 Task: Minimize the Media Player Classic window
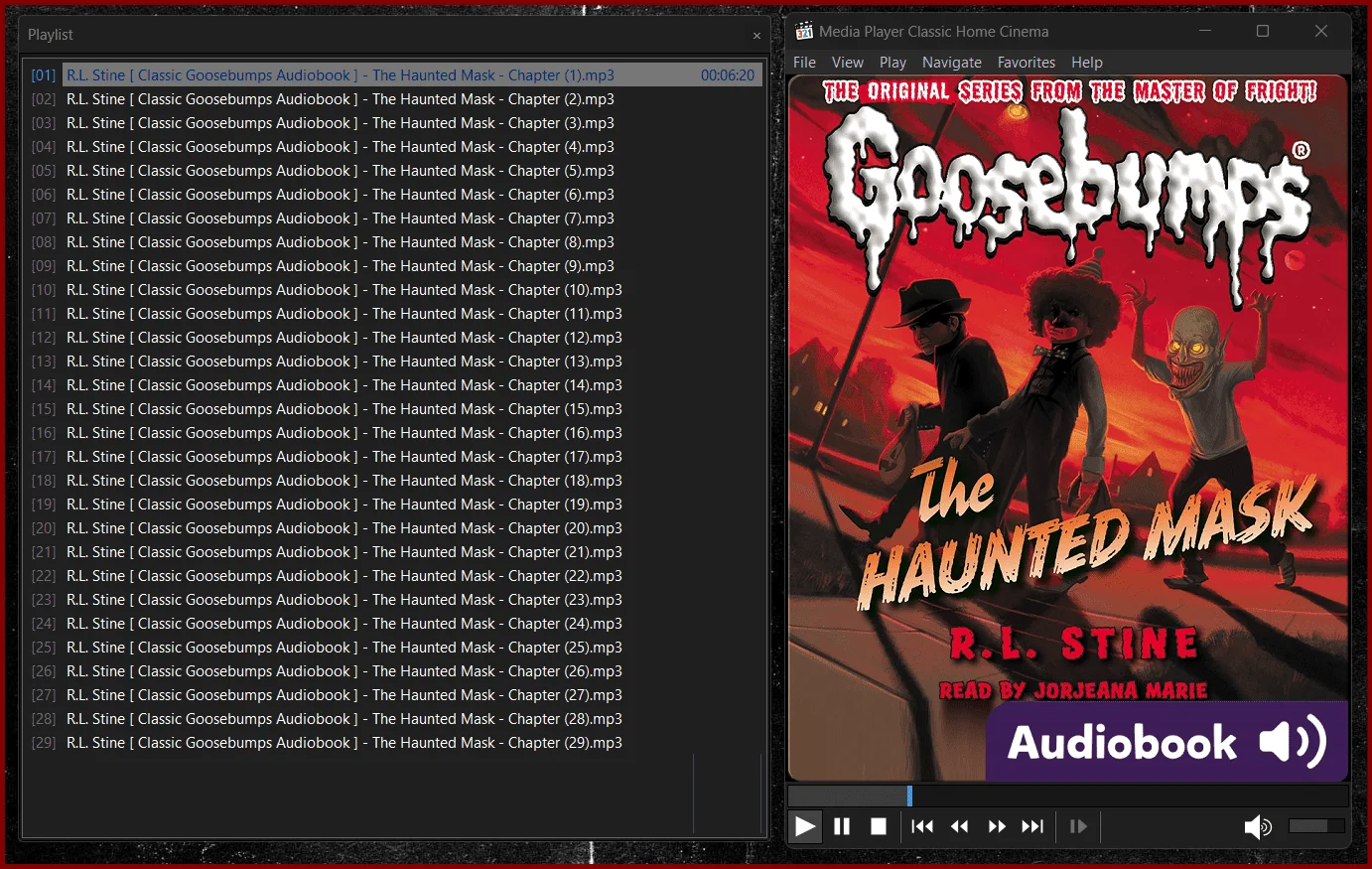coord(1205,31)
